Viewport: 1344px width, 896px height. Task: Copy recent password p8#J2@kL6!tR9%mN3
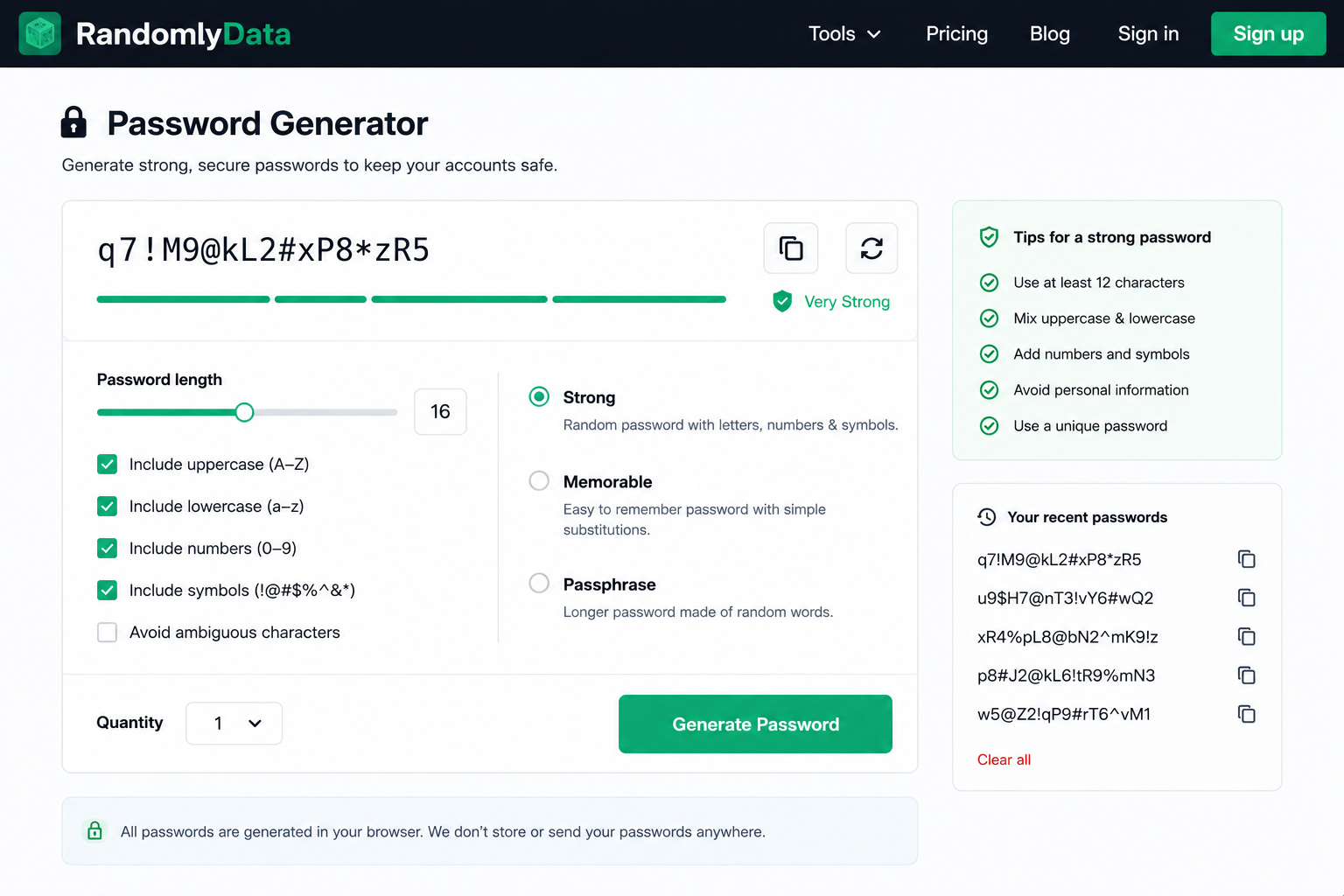1247,675
